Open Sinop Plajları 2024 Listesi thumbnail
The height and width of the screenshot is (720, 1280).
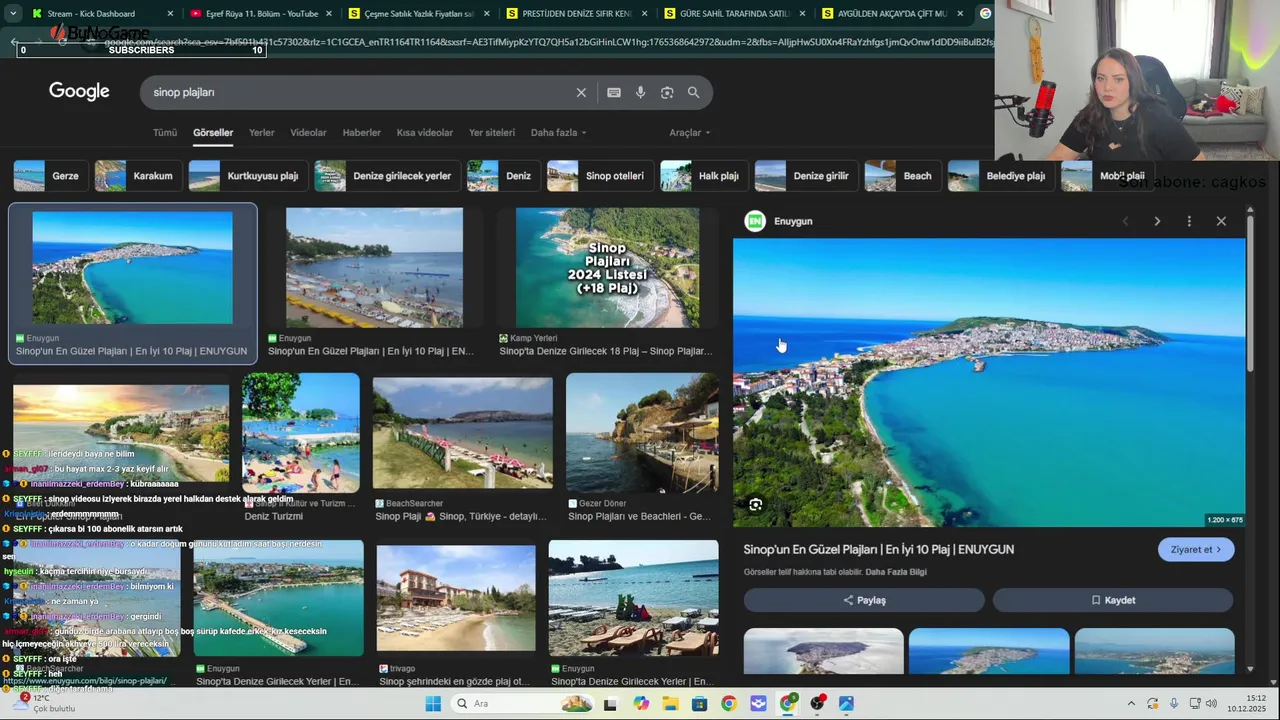click(x=607, y=268)
